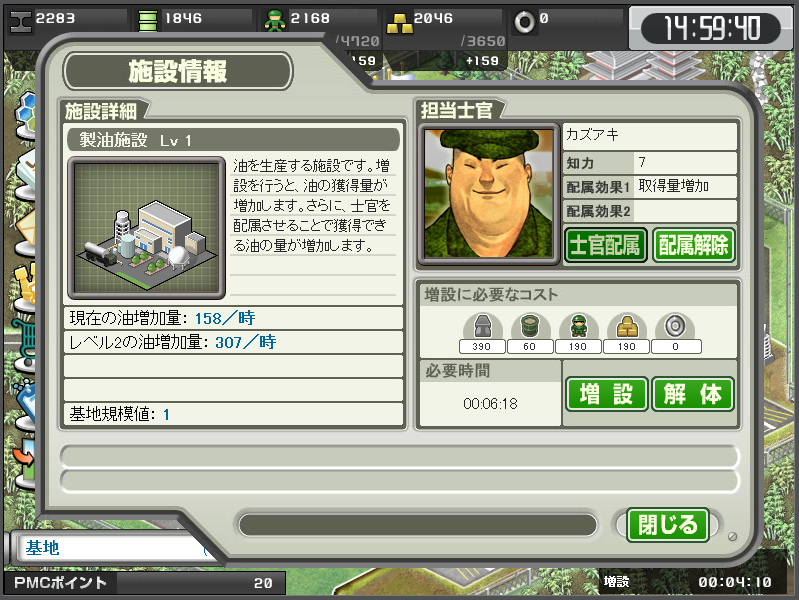The width and height of the screenshot is (799, 600).
Task: Click the green oil barrel resource icon
Action: click(148, 21)
